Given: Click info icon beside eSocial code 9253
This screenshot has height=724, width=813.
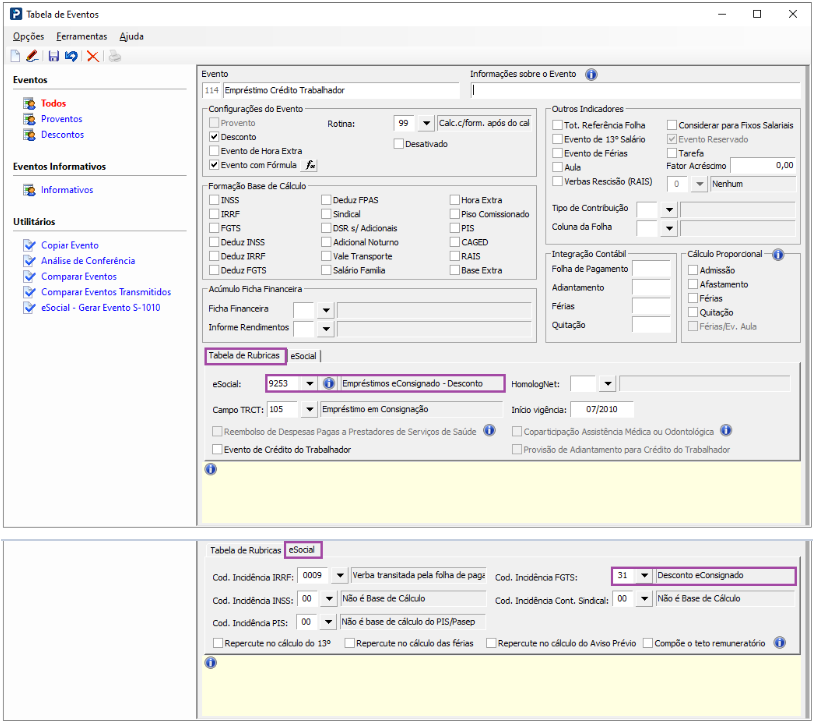Looking at the screenshot, I should tap(329, 383).
